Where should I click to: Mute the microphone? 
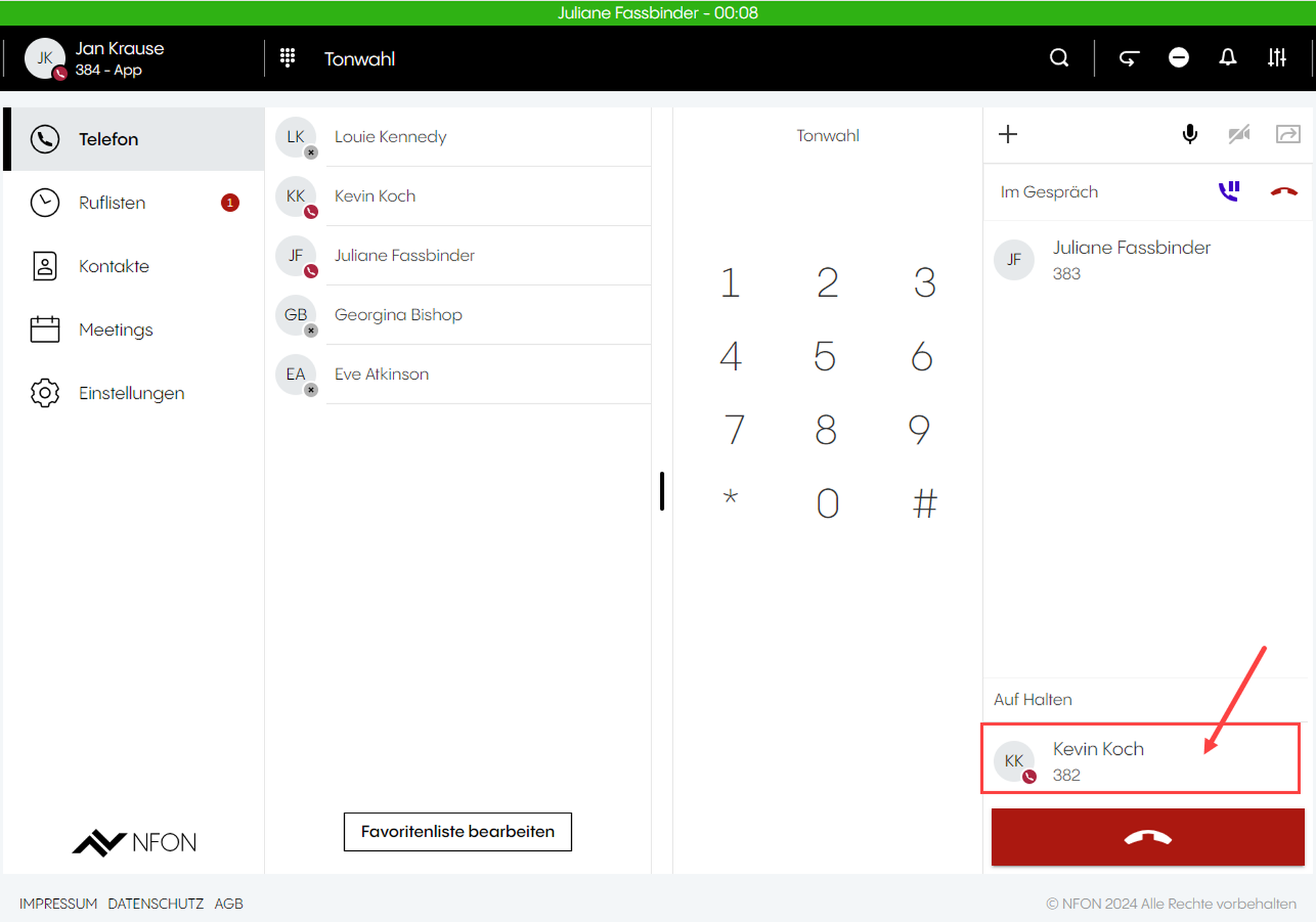coord(1190,134)
